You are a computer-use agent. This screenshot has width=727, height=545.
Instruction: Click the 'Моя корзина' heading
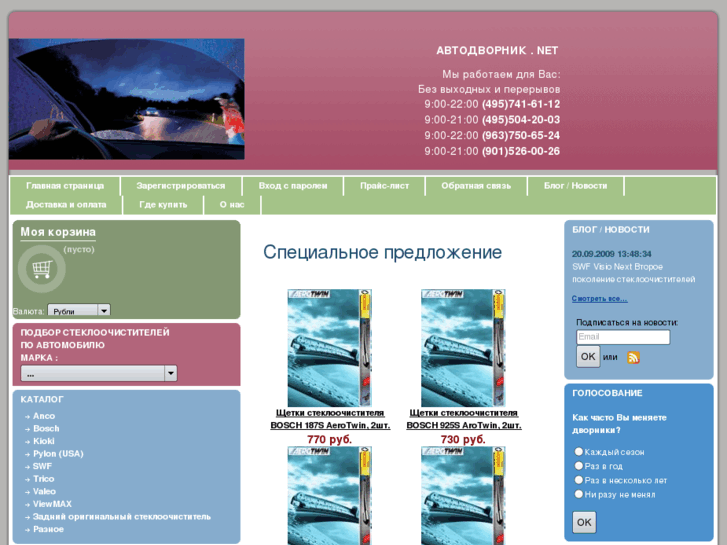[x=58, y=232]
